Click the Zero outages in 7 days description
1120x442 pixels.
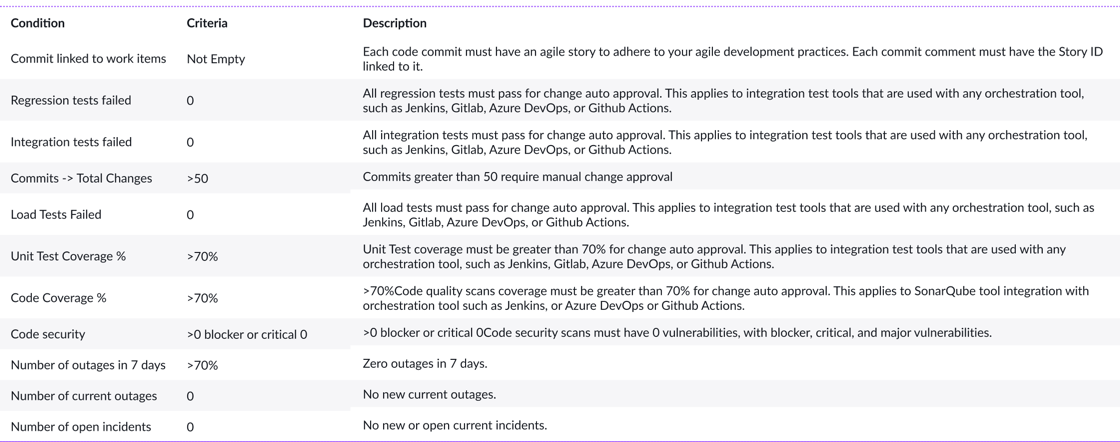click(425, 363)
